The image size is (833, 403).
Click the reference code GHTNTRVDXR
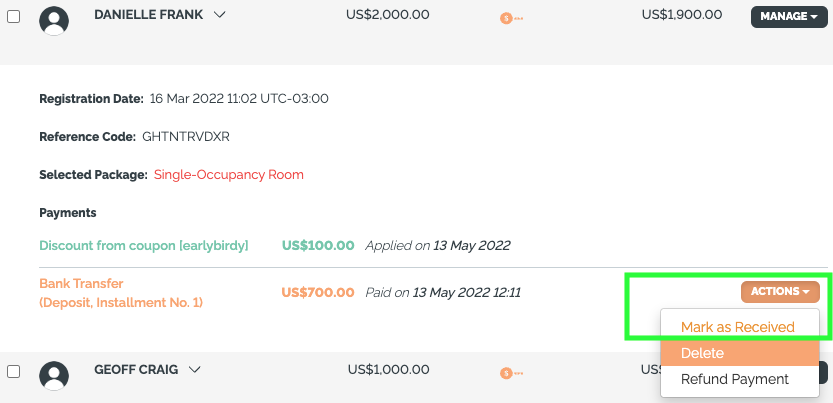186,136
